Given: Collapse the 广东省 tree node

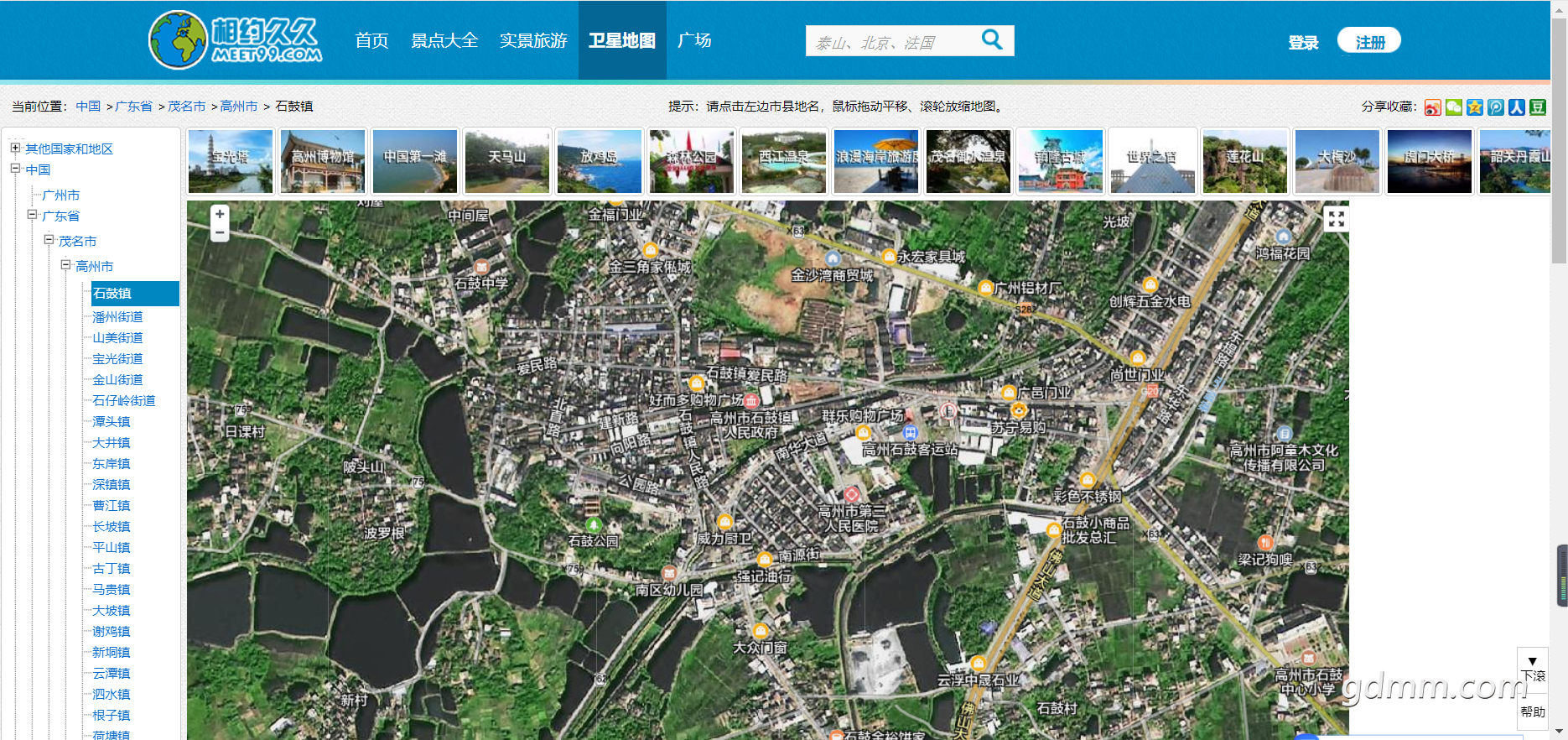Looking at the screenshot, I should coord(32,215).
